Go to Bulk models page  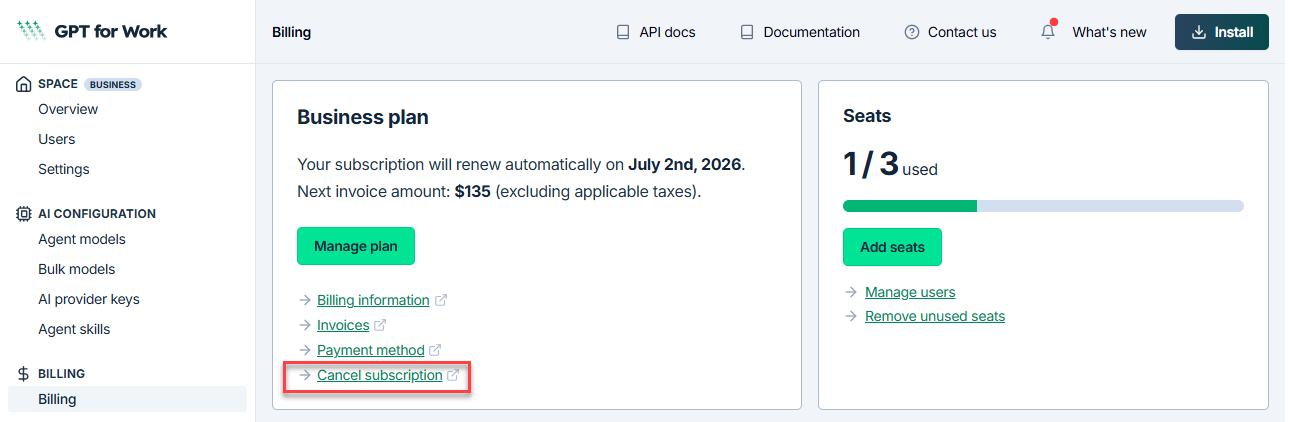point(77,269)
